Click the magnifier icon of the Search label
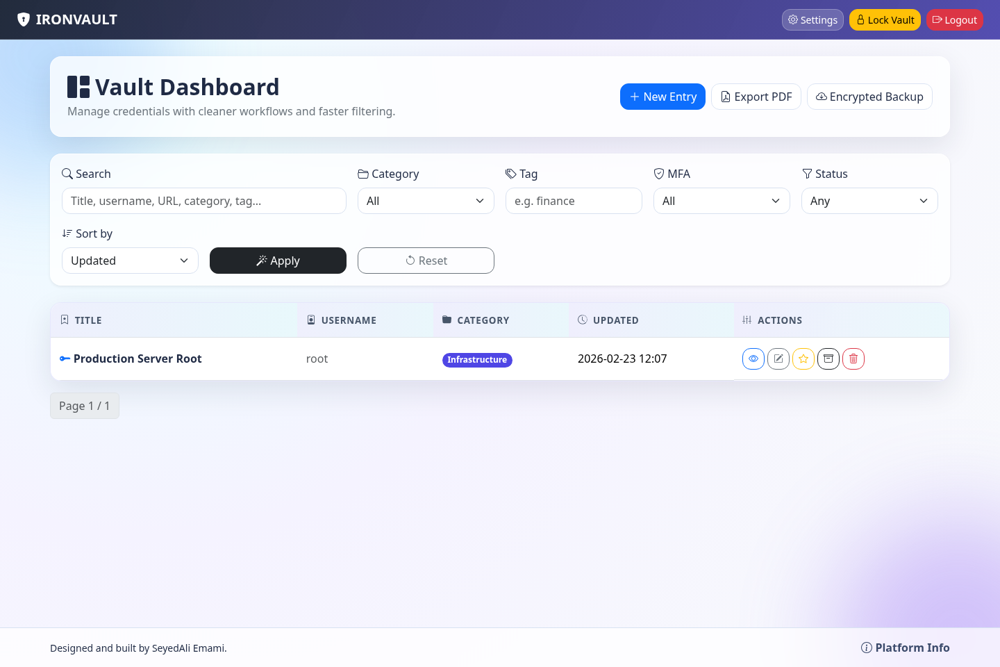Viewport: 1000px width, 667px height. click(67, 173)
